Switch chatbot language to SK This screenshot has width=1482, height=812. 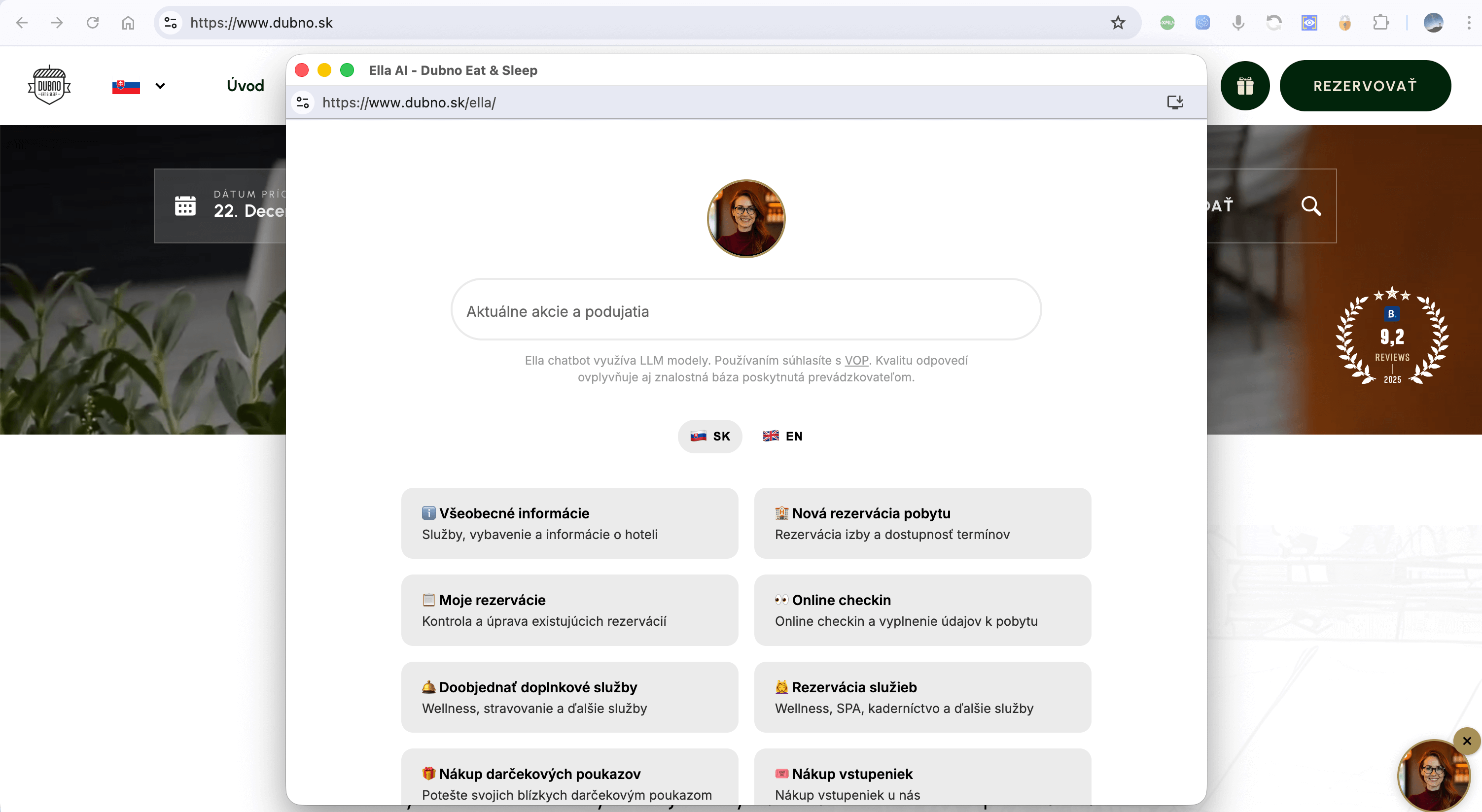710,436
